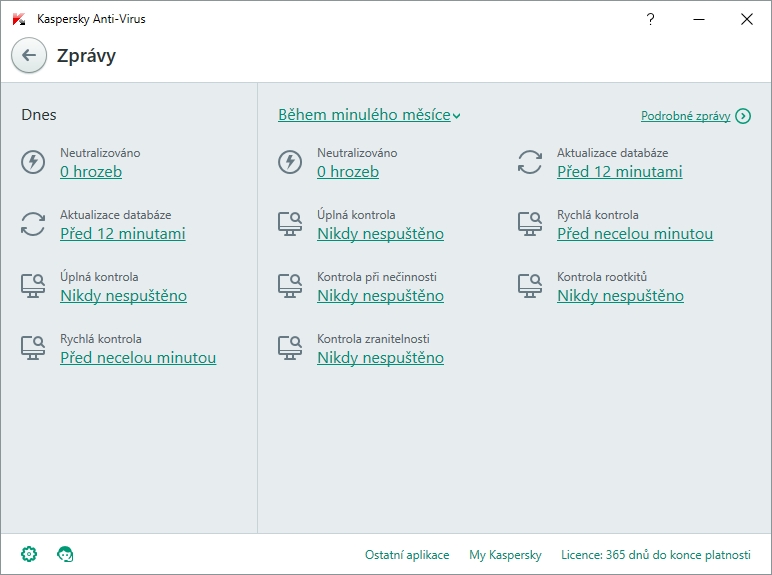This screenshot has height=575, width=772.
Task: Open the My Kaspersky link
Action: [x=505, y=555]
